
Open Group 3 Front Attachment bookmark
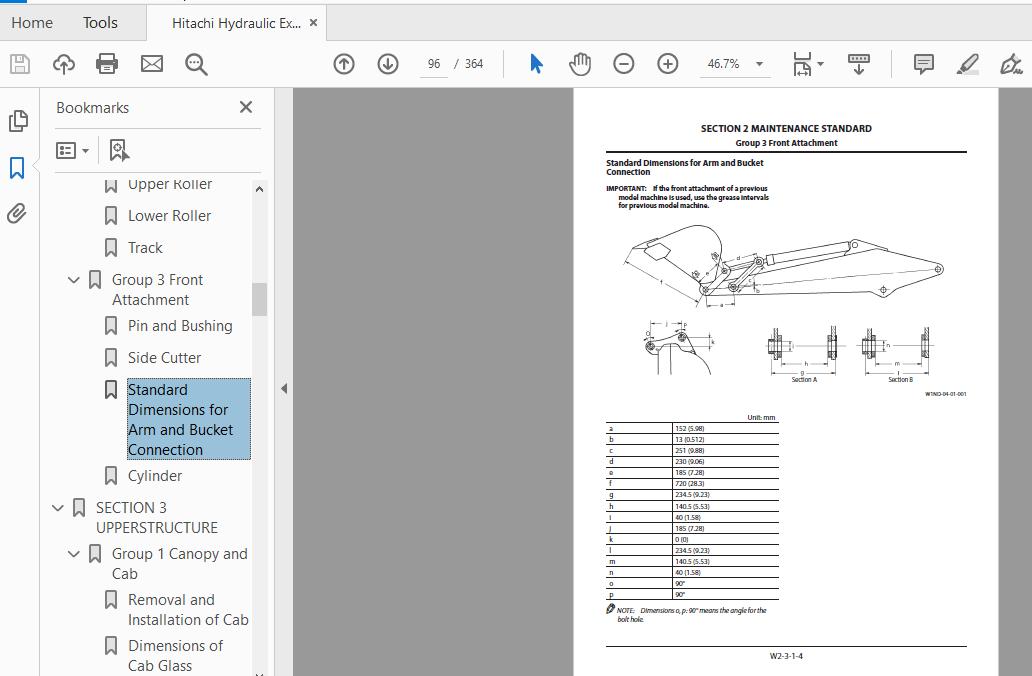tap(157, 290)
